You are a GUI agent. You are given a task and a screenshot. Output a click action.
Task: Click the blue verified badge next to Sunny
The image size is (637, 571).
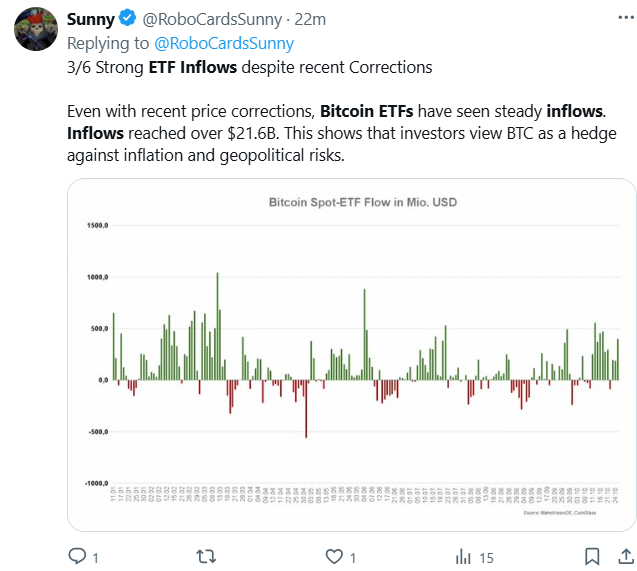point(127,19)
